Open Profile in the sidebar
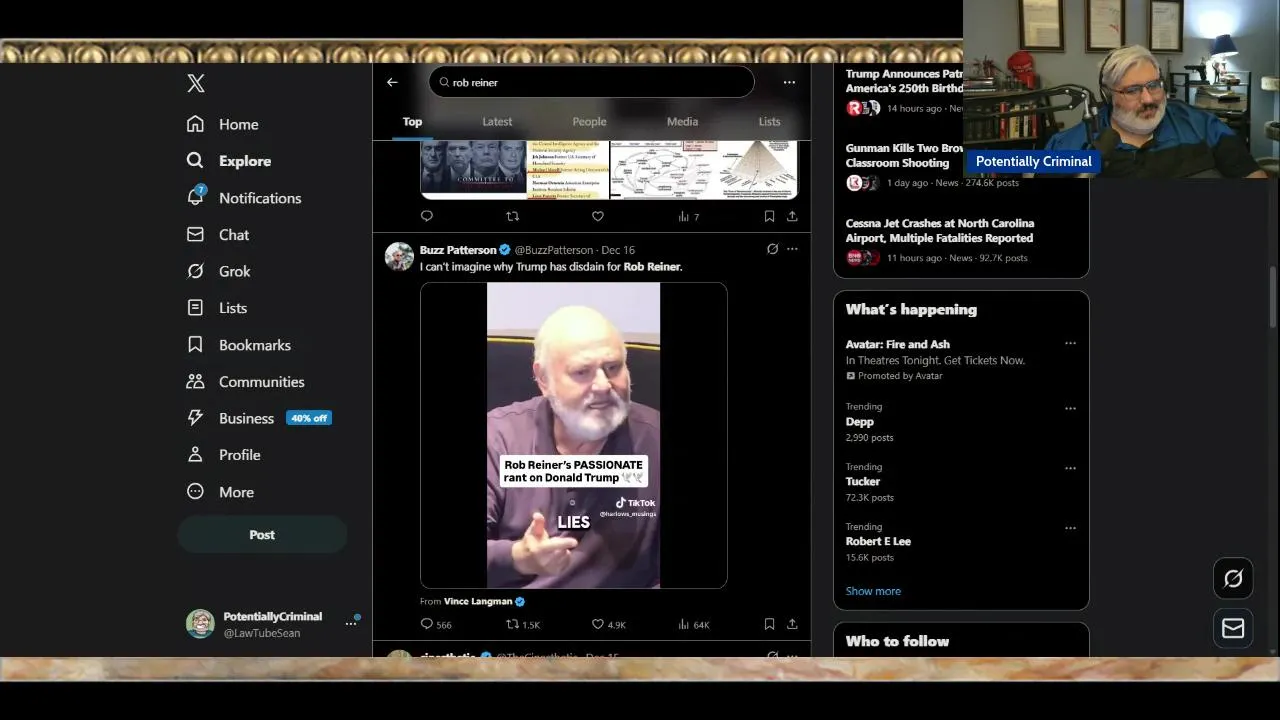 (224, 455)
